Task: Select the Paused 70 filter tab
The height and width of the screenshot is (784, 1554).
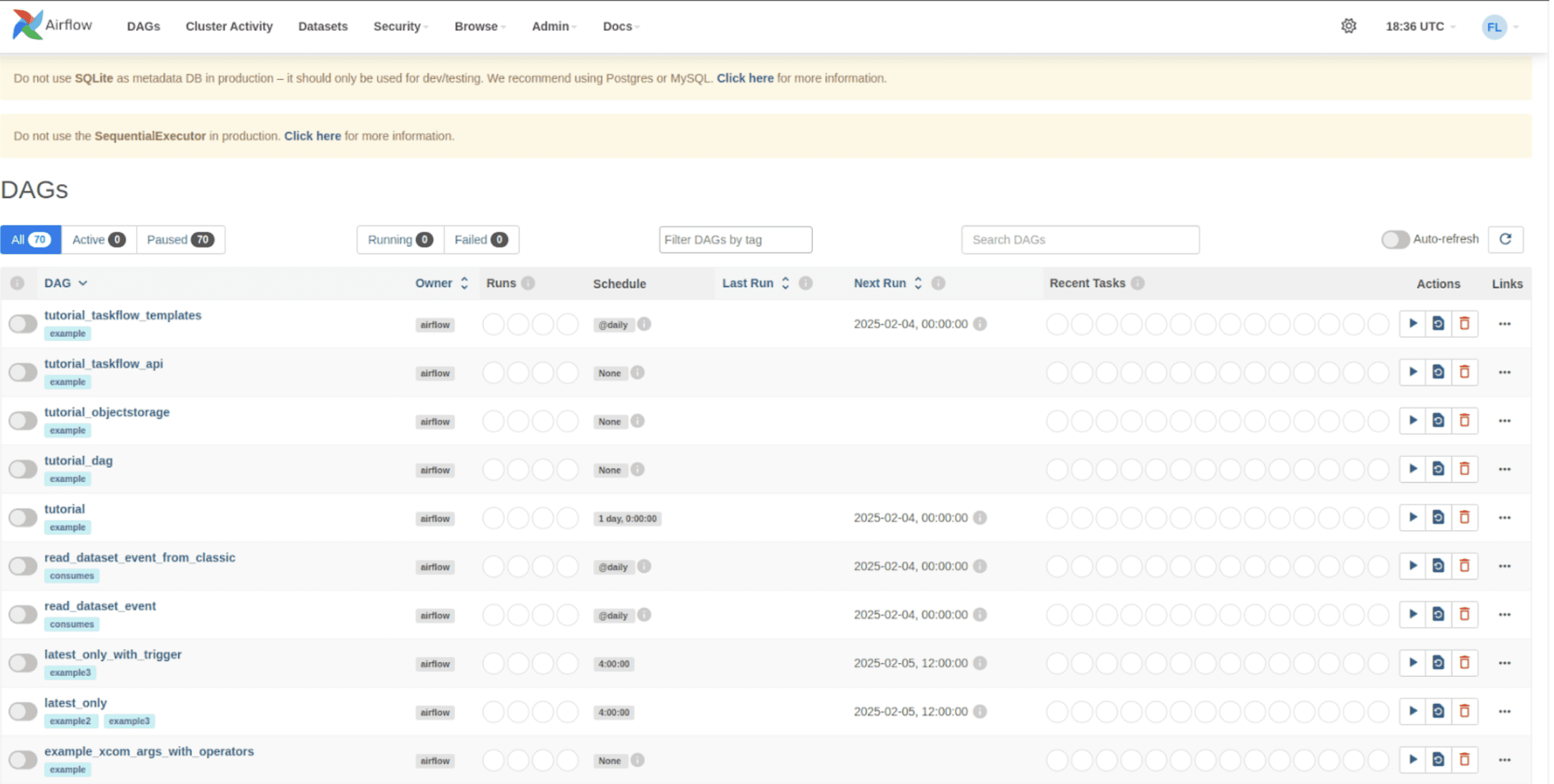Action: coord(180,240)
